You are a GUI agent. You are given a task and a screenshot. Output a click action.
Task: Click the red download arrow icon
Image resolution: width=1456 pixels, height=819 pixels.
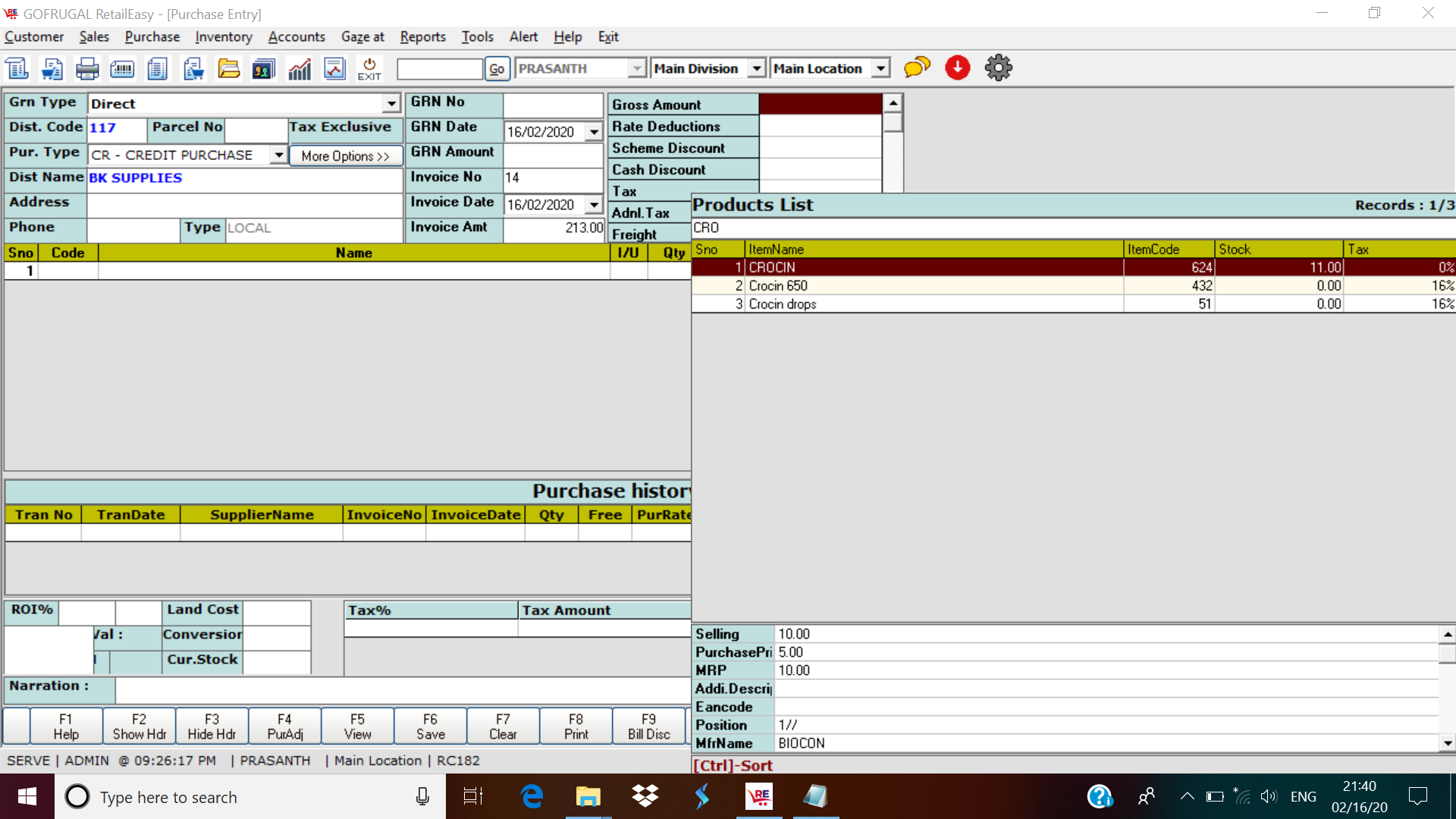click(957, 68)
